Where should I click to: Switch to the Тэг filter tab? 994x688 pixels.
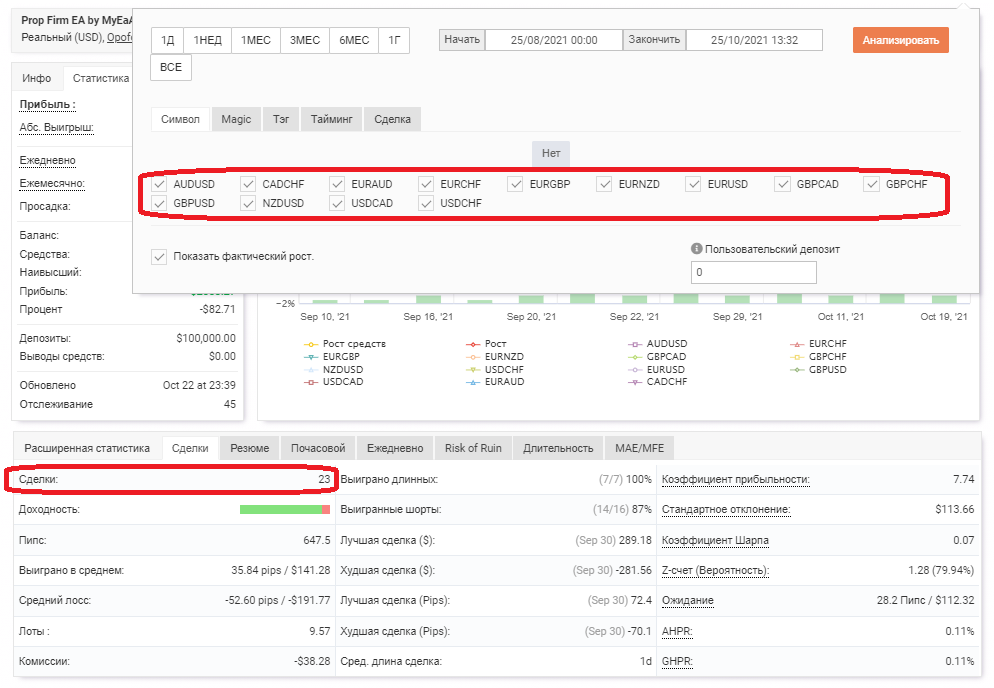281,119
